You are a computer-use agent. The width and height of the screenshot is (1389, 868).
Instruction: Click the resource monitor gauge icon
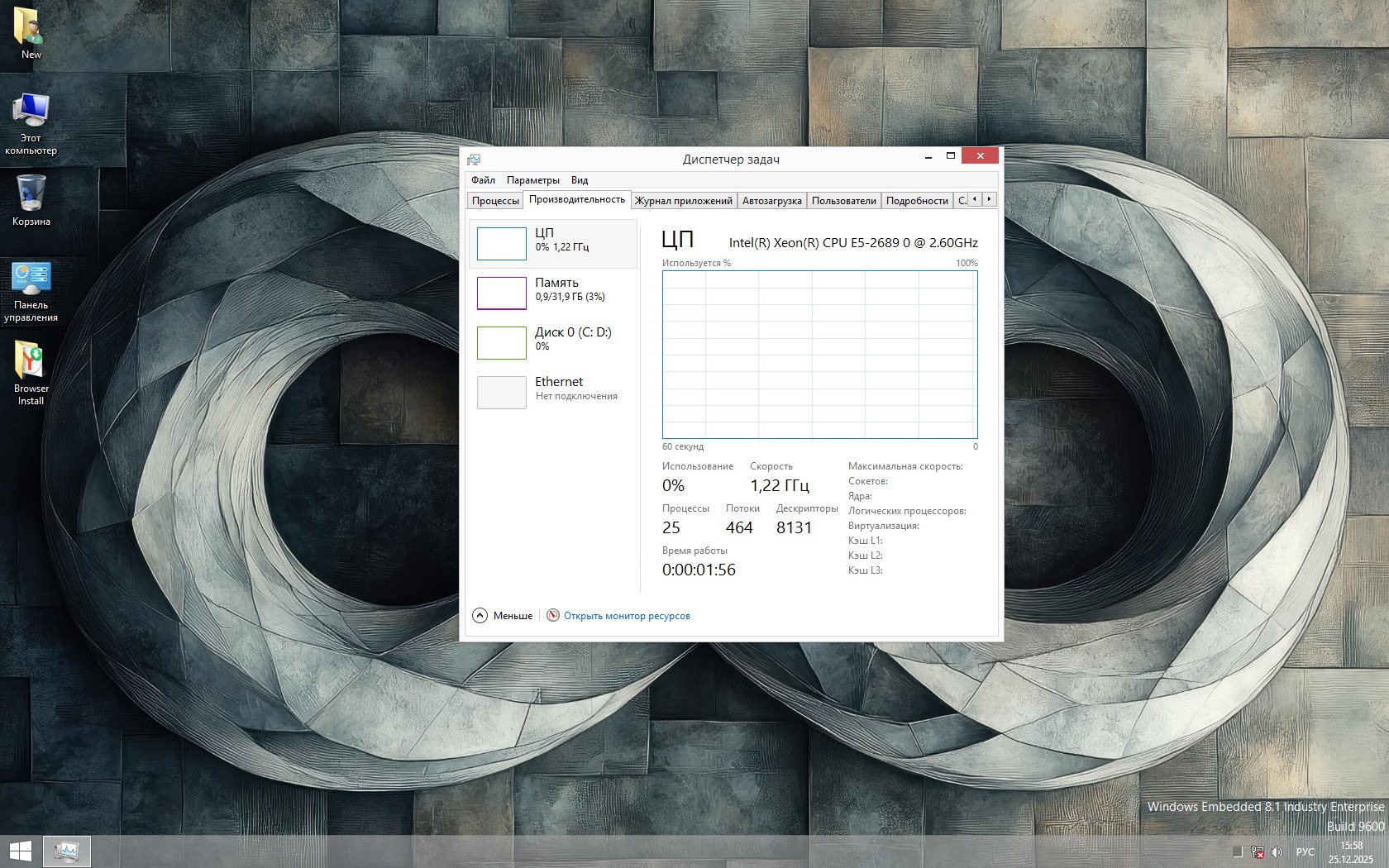[x=553, y=616]
